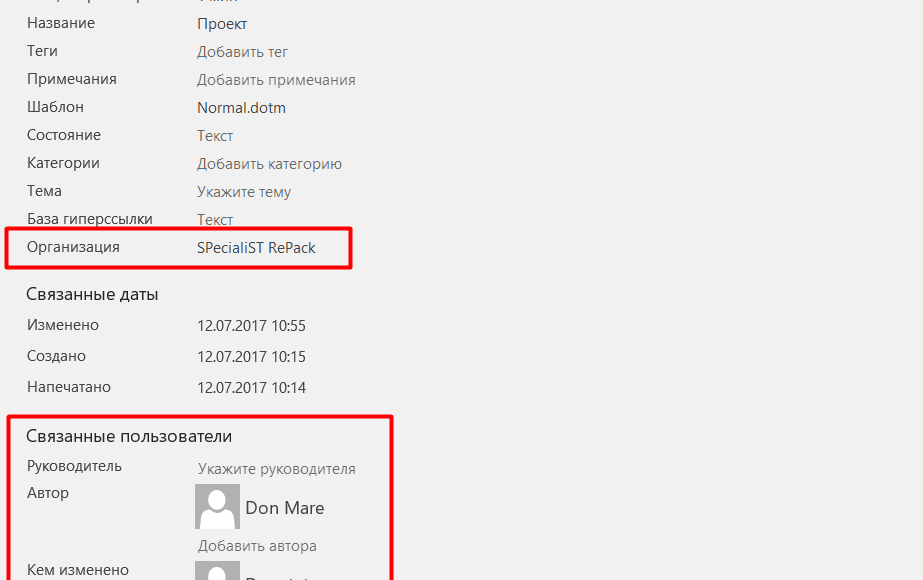Edit the База гиперссылки Текст field

click(215, 220)
